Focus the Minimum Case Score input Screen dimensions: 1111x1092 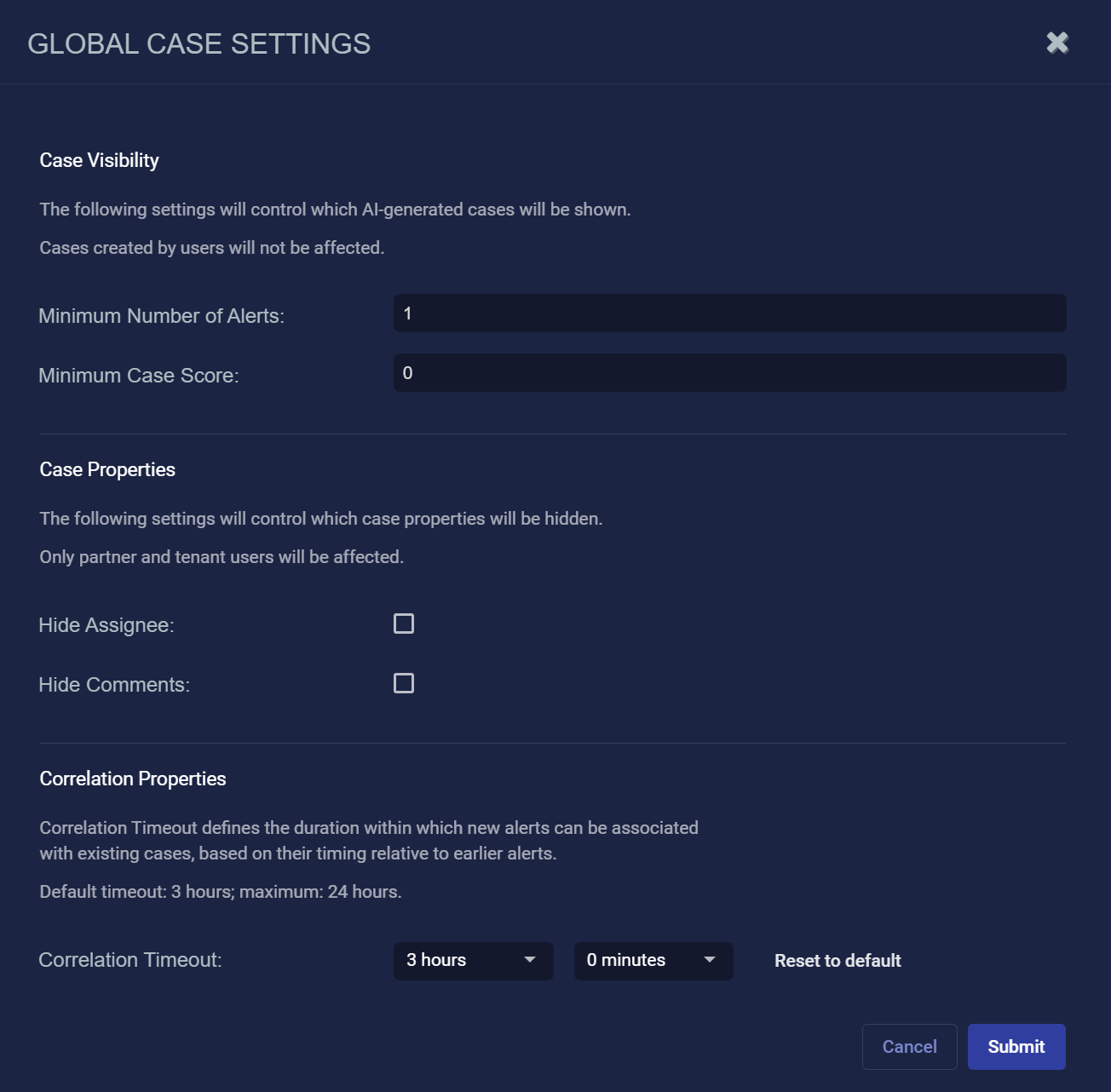729,373
